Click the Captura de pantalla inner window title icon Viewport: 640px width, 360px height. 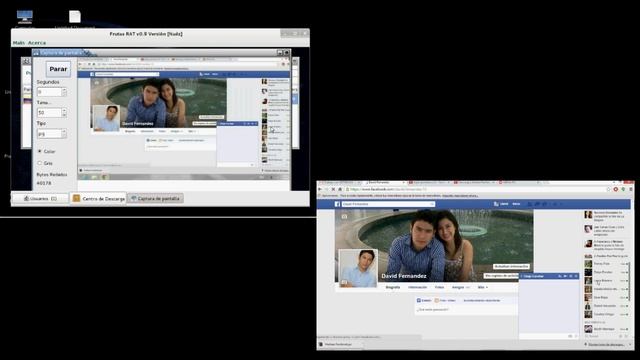[36, 53]
